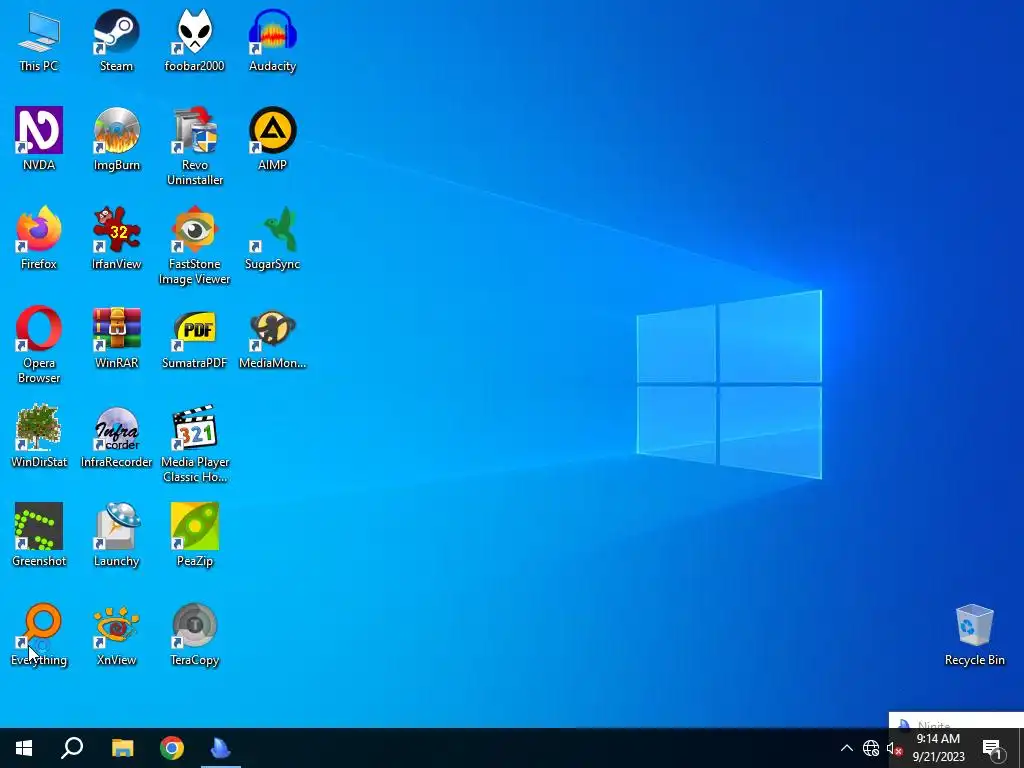
Task: Open the notification center icon
Action: click(992, 748)
